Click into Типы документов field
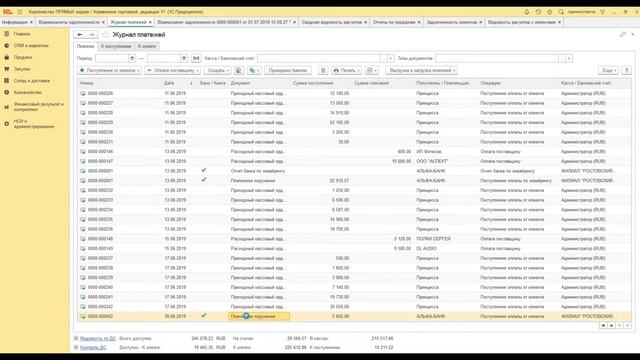 497,58
